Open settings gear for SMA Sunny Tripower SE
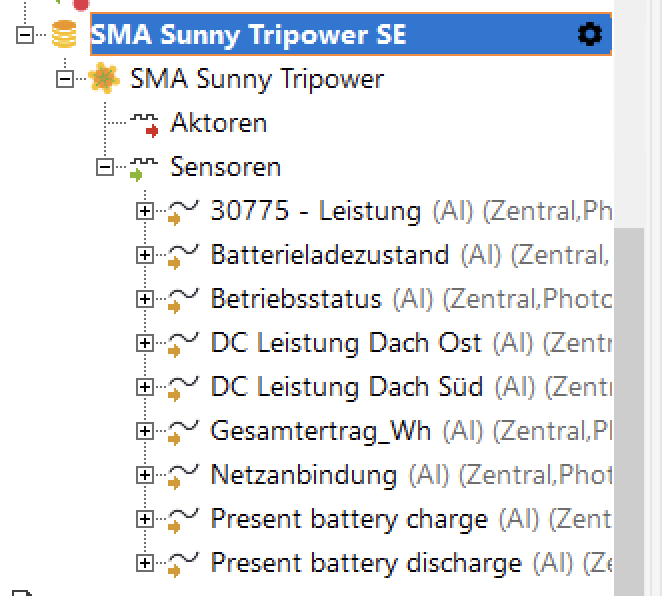The image size is (662, 596). 590,34
